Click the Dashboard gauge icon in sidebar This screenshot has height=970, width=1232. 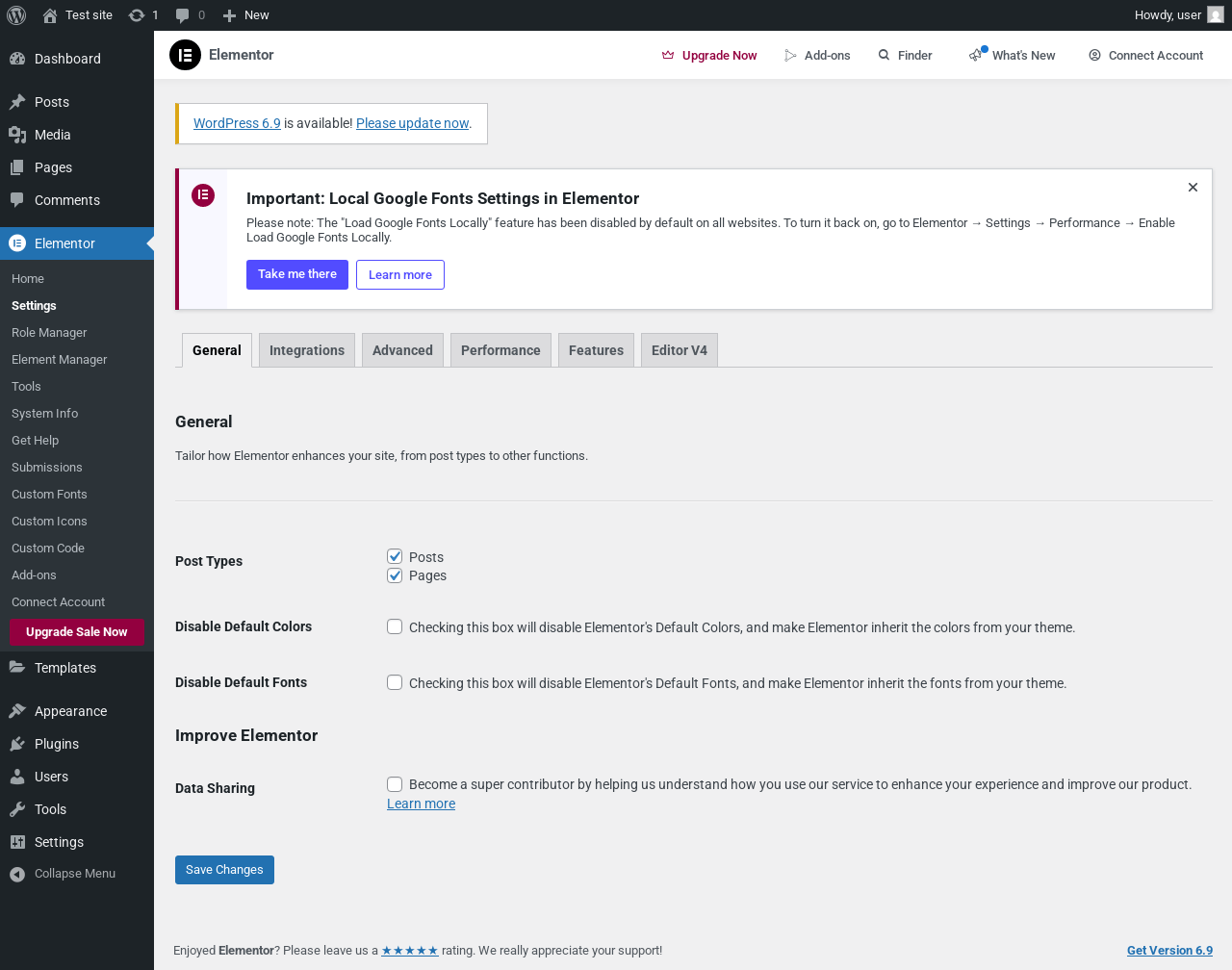17,59
